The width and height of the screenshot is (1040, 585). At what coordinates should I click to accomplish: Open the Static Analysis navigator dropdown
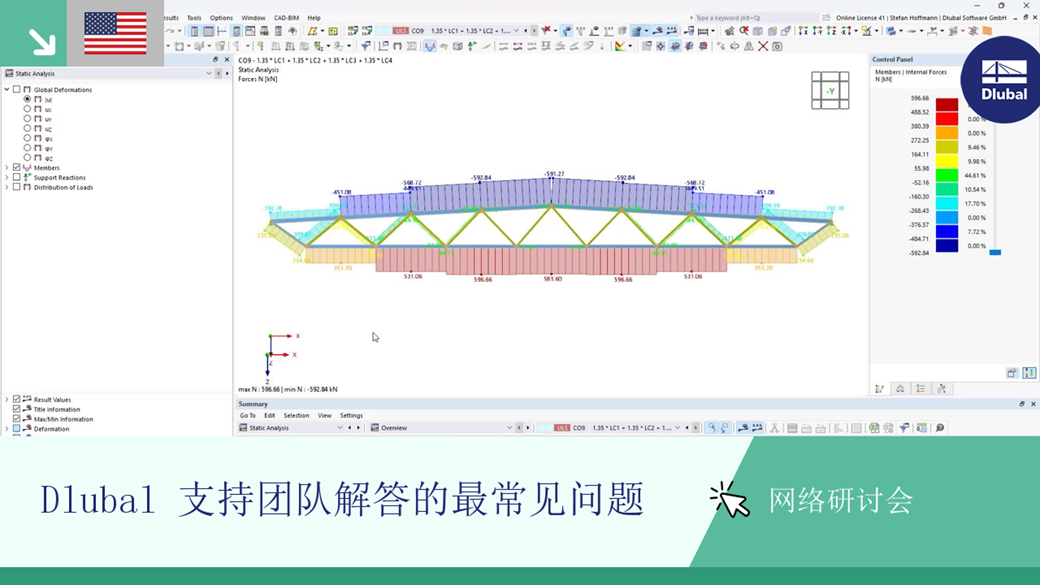209,74
